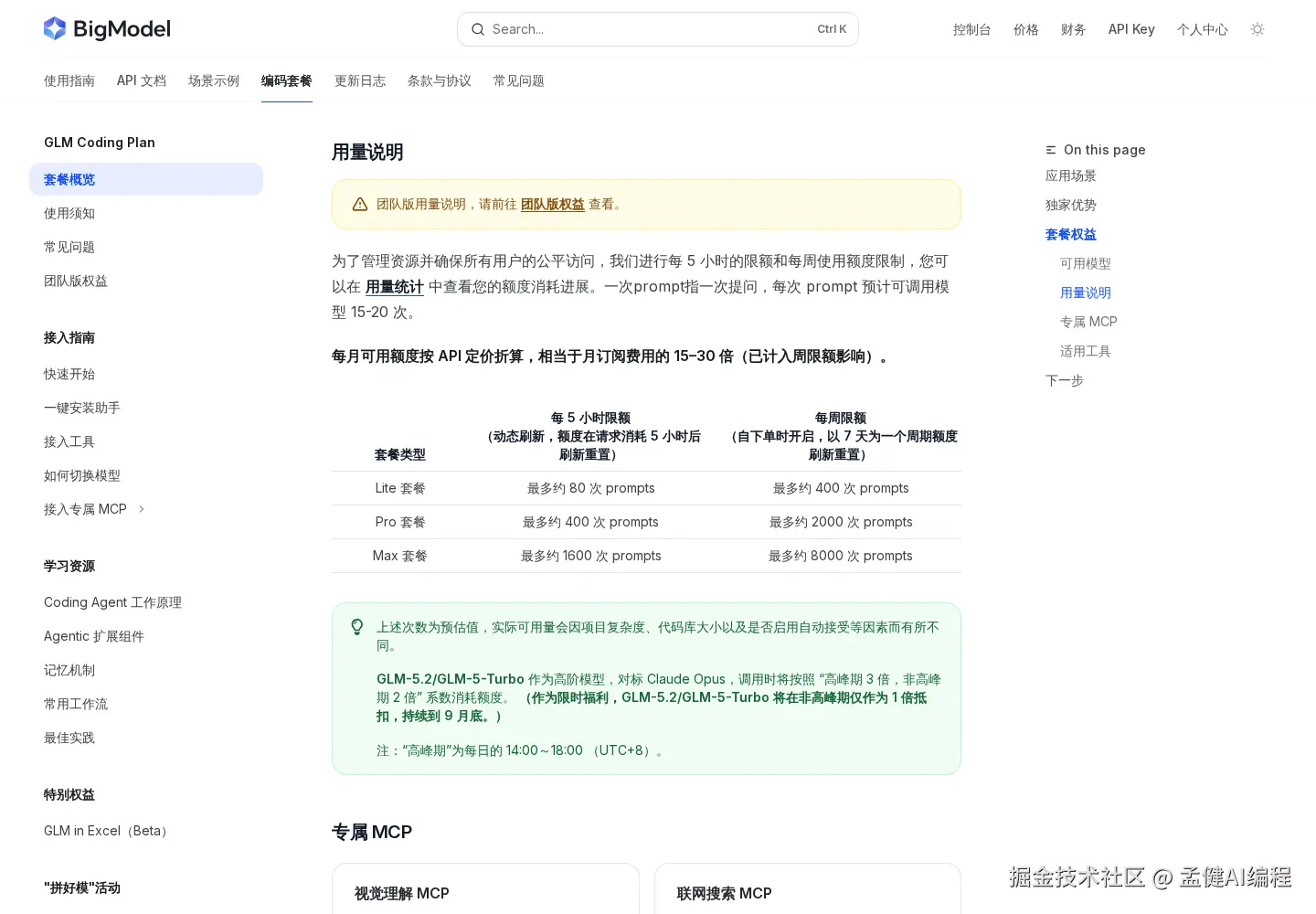This screenshot has height=914, width=1316.
Task: Click cell 最多约 2000 次 prompts
Action: click(x=841, y=522)
